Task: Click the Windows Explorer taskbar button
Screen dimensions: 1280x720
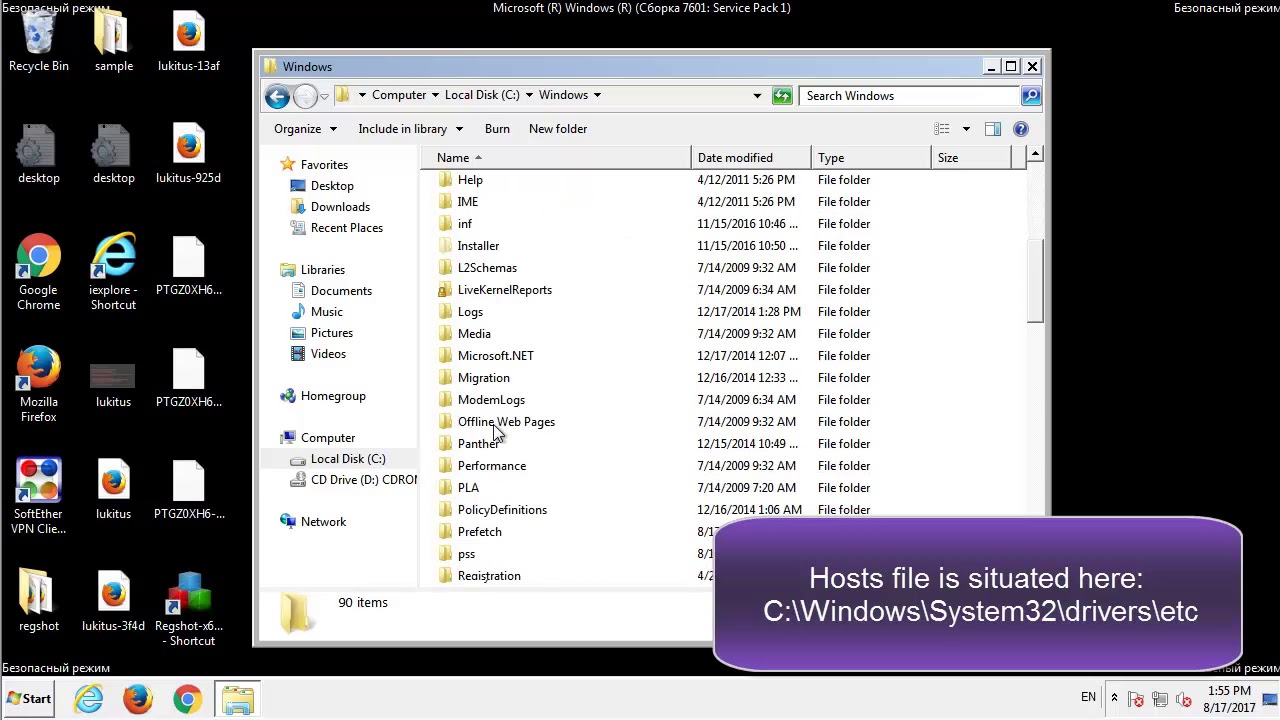Action: click(x=237, y=698)
